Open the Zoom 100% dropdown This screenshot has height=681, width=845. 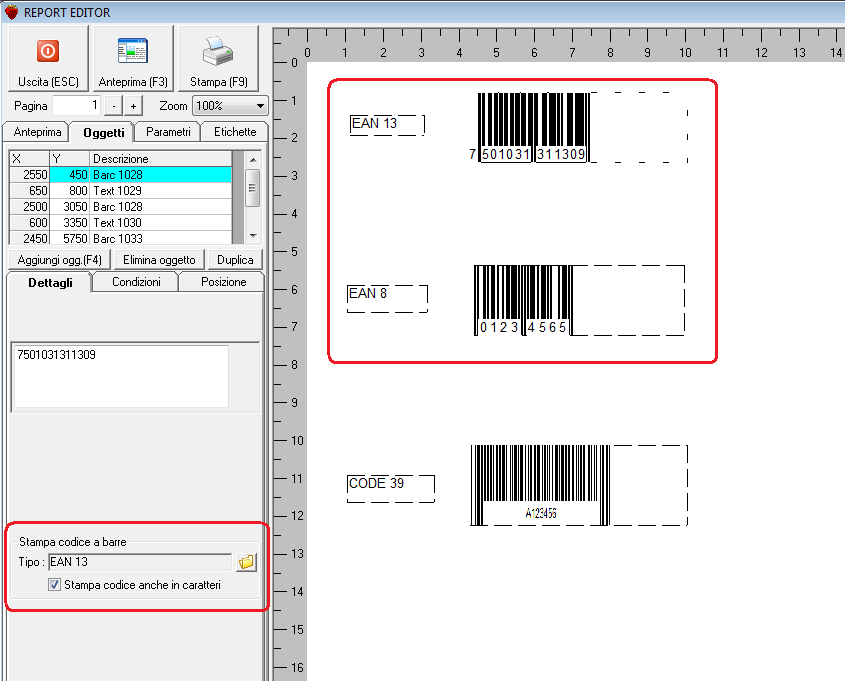click(x=230, y=106)
